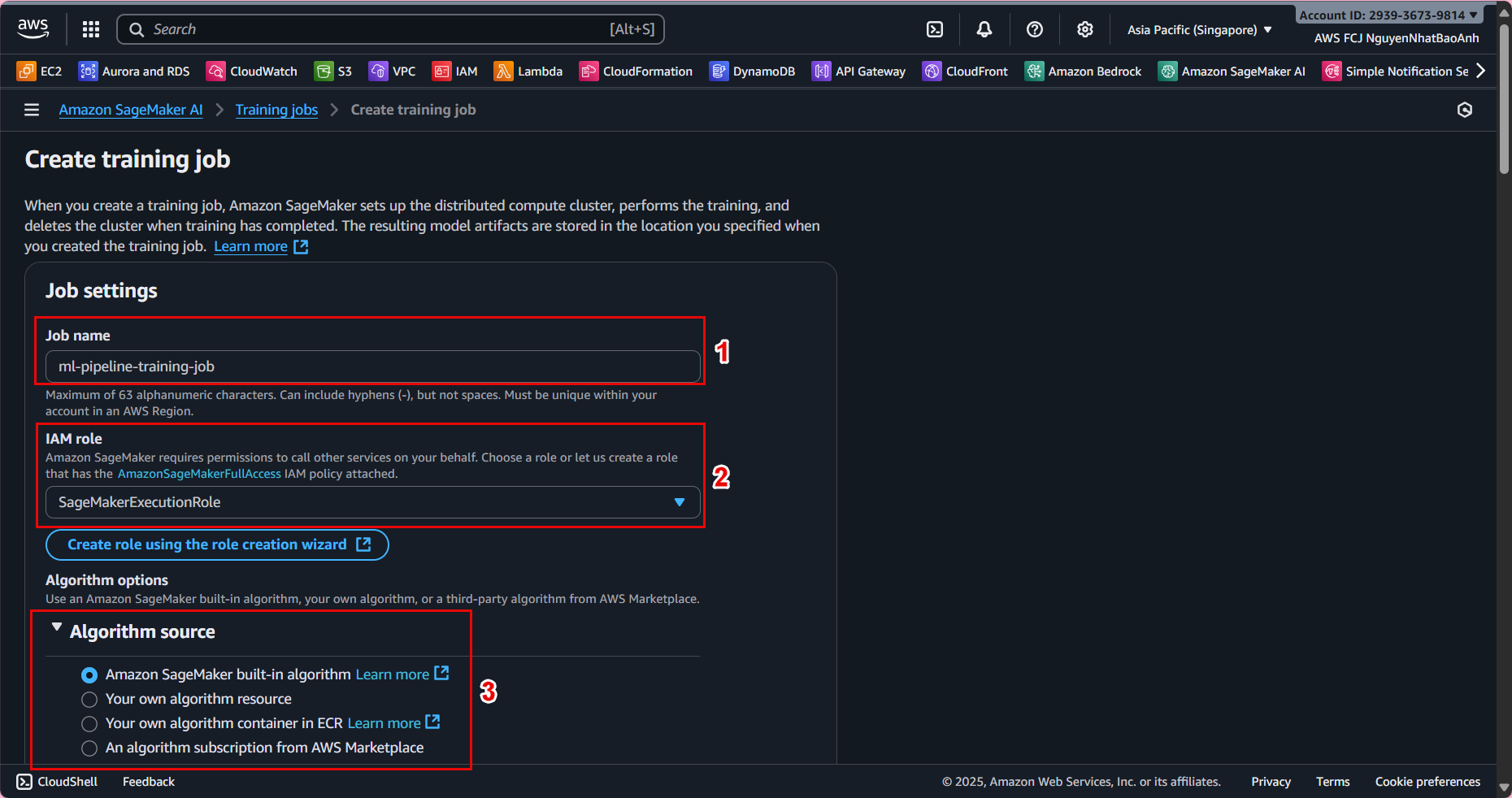Focus the AWS Search box
Image resolution: width=1512 pixels, height=798 pixels.
pyautogui.click(x=391, y=29)
